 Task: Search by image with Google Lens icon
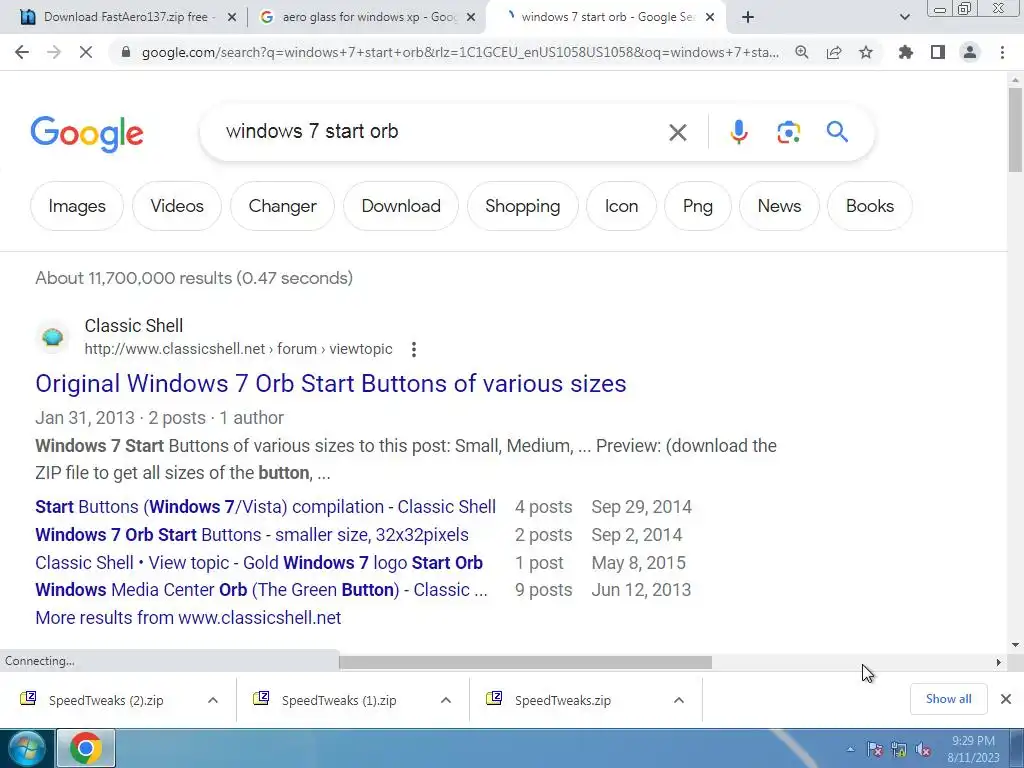(x=788, y=133)
